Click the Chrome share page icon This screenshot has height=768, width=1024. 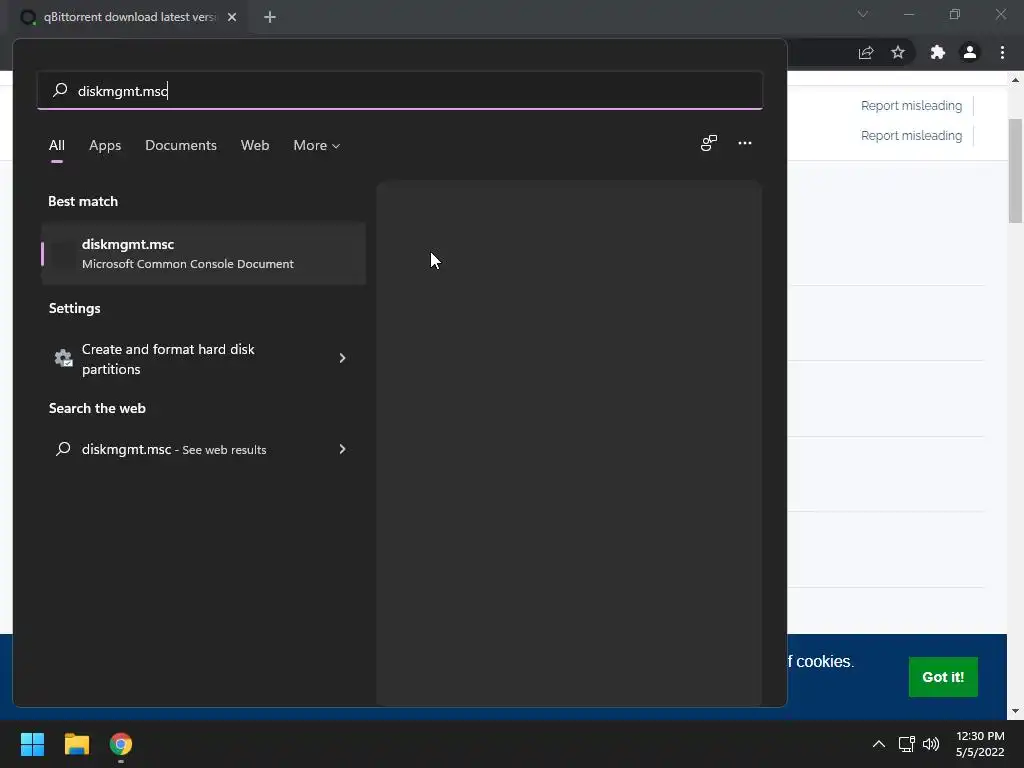[866, 52]
